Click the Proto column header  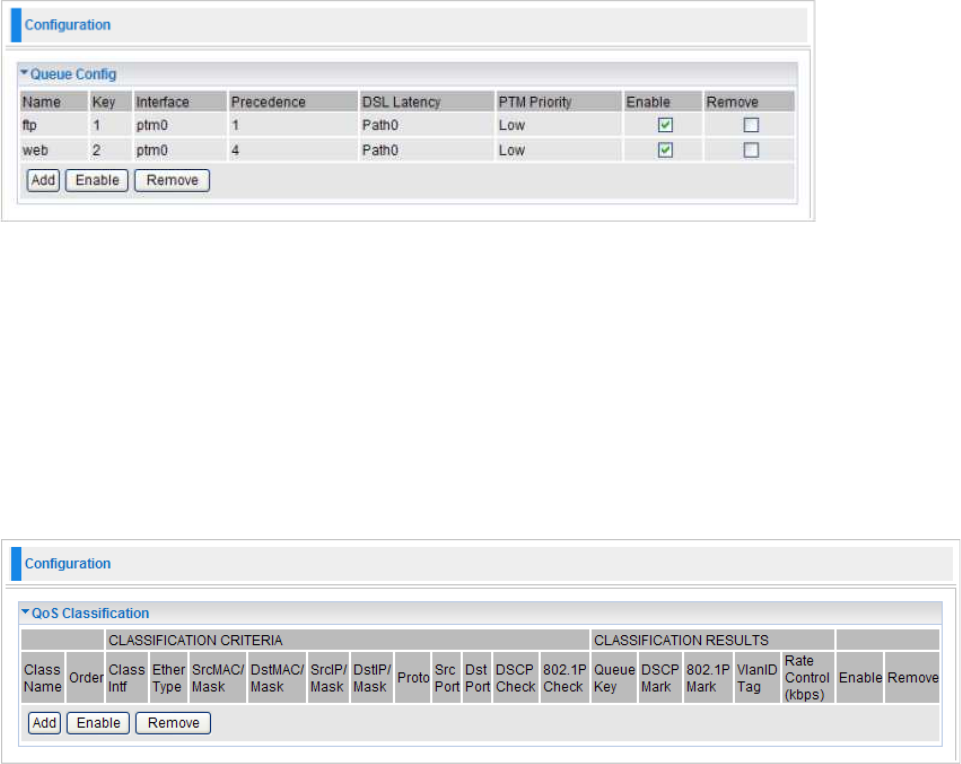pyautogui.click(x=412, y=678)
